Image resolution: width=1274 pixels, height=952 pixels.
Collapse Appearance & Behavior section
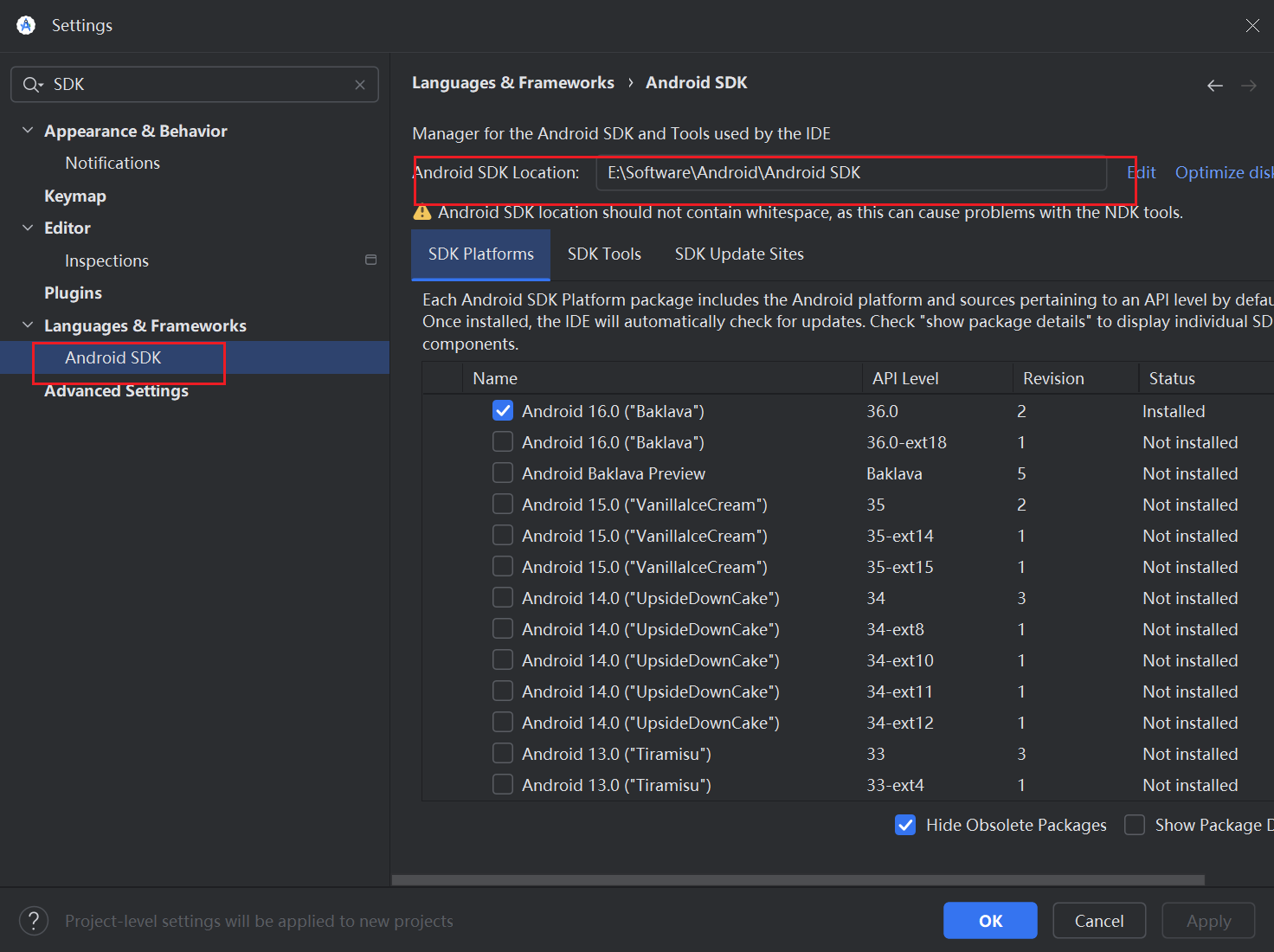tap(28, 131)
